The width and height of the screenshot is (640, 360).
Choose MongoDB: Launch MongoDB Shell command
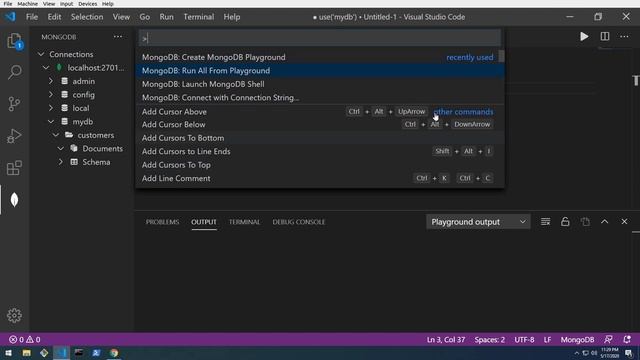tap(320, 84)
